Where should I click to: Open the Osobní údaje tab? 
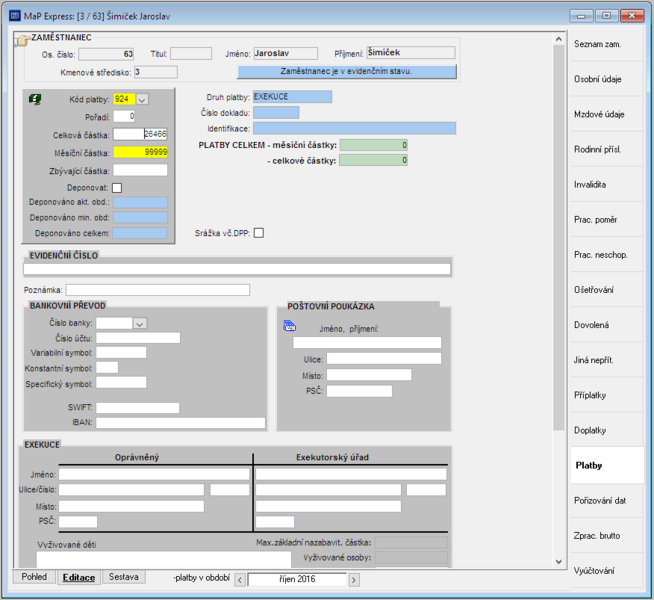pyautogui.click(x=607, y=79)
